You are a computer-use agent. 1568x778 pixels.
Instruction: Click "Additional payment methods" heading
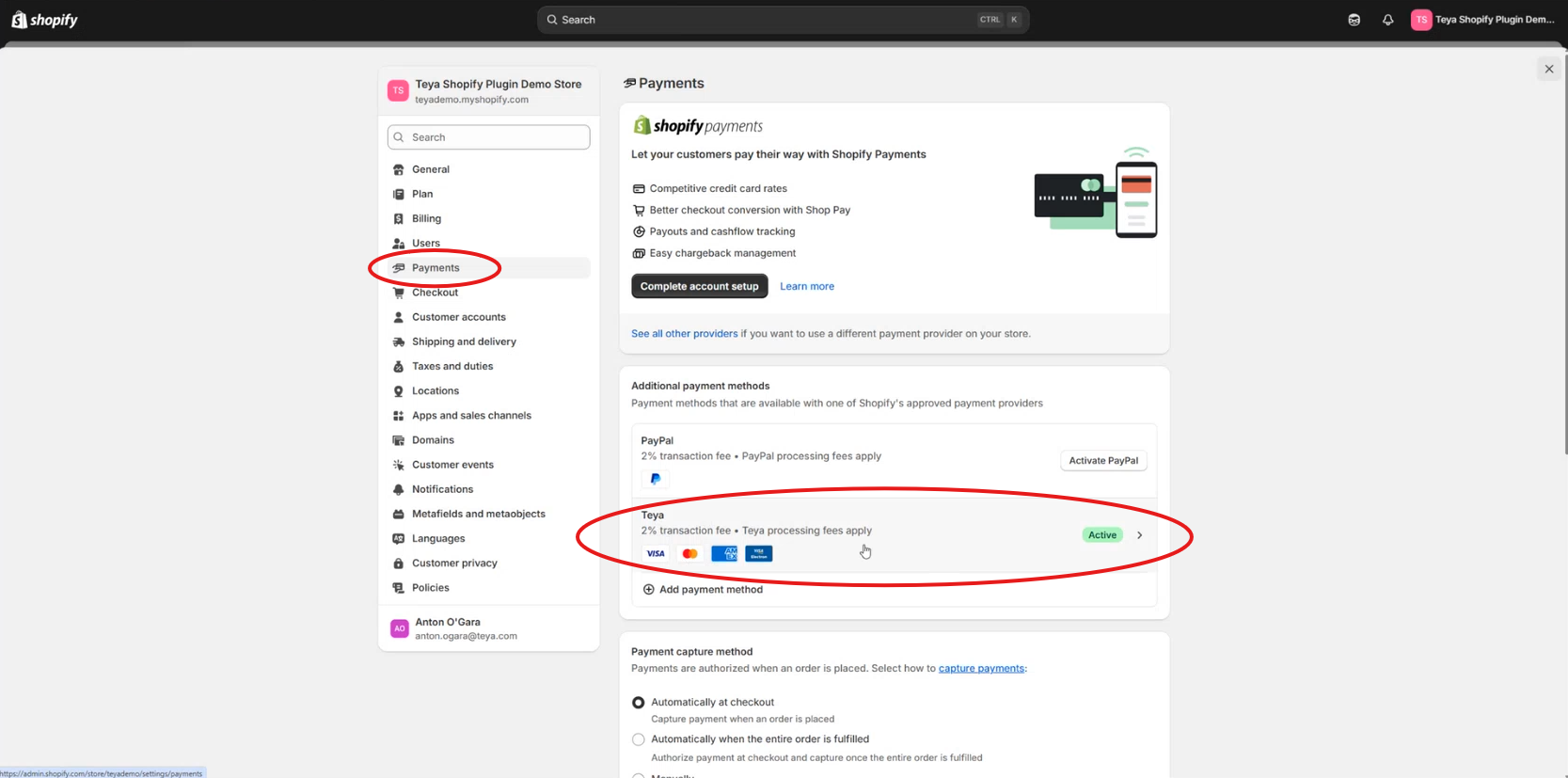pyautogui.click(x=701, y=386)
